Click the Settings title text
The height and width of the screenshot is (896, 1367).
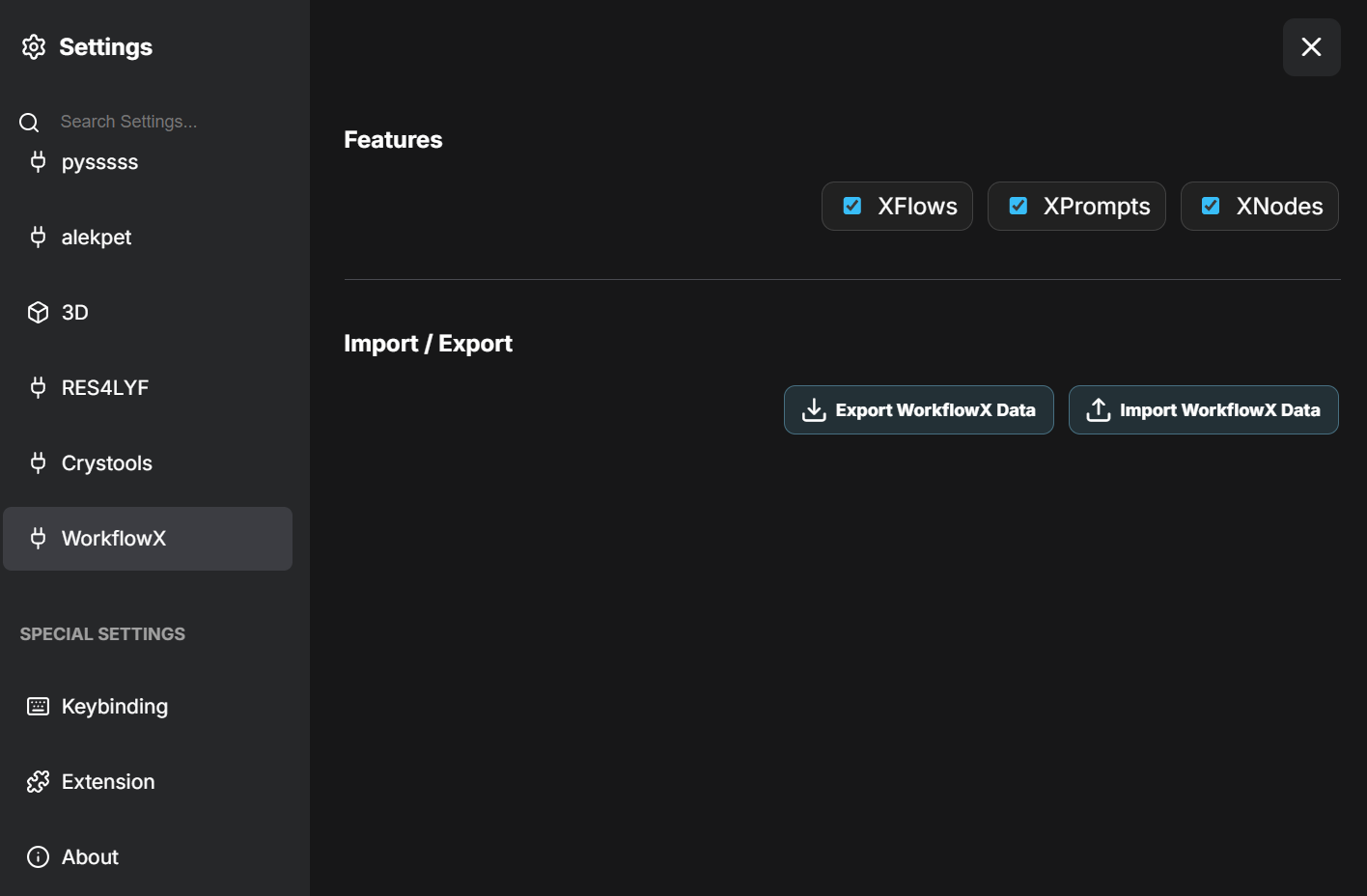pos(106,47)
